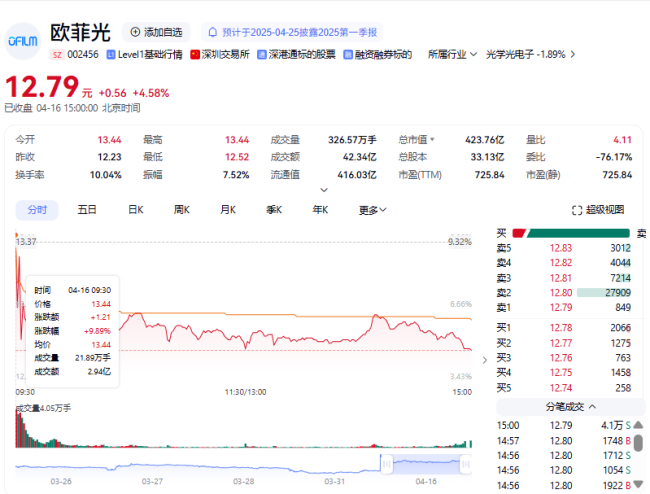The width and height of the screenshot is (650, 494).
Task: Click 卖3 price 12.81
Action: pos(560,278)
